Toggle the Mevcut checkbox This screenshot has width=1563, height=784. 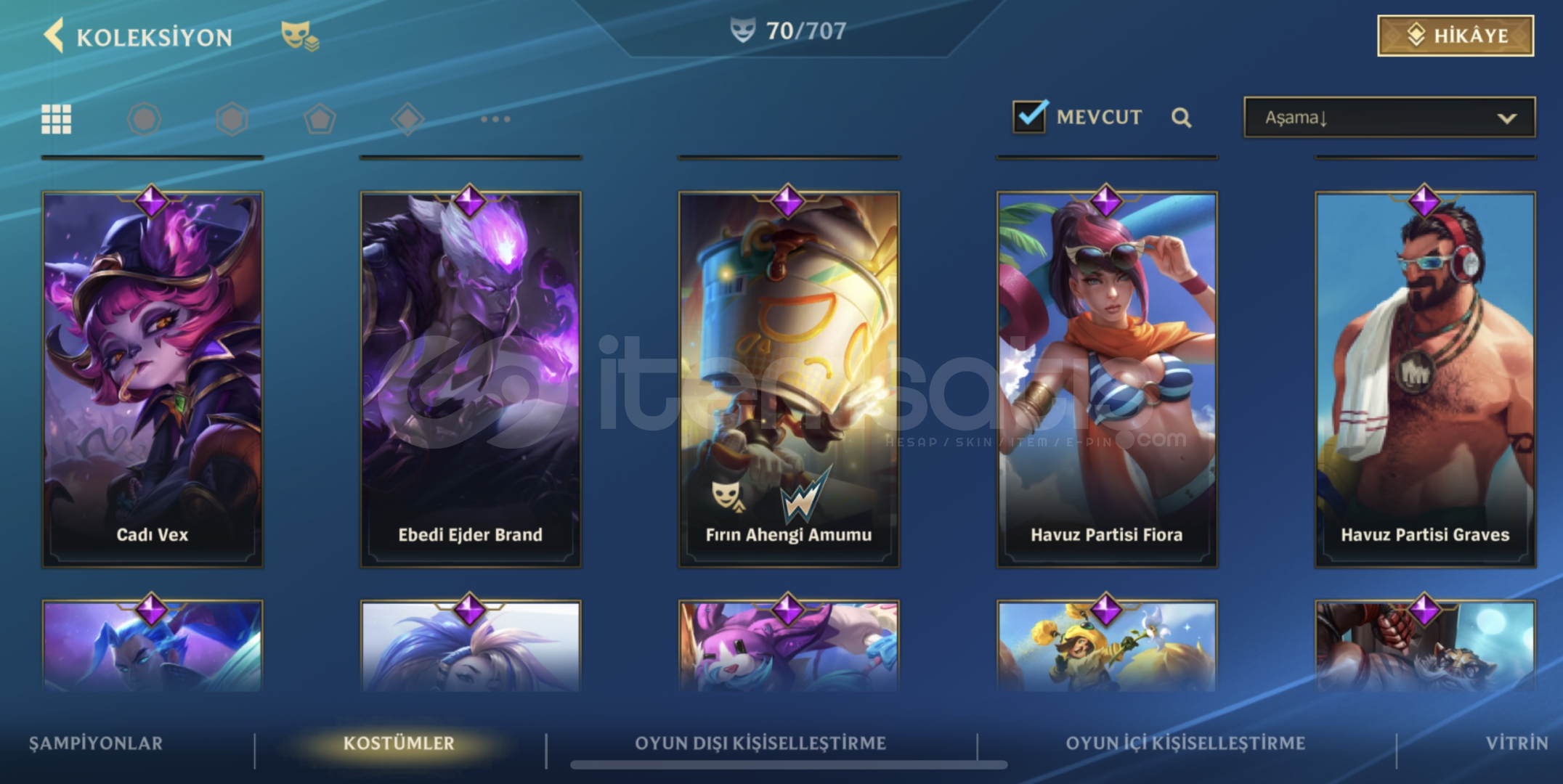coord(1030,116)
